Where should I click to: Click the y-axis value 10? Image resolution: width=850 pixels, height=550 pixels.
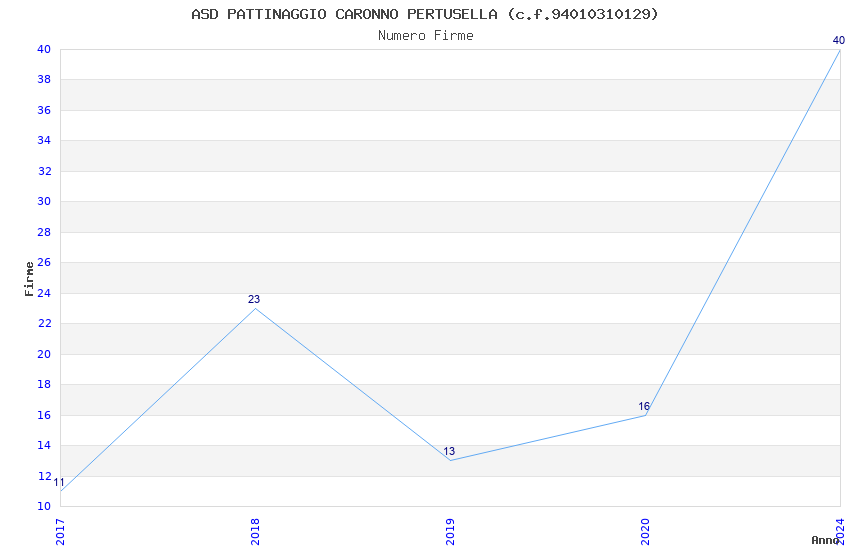tap(44, 507)
